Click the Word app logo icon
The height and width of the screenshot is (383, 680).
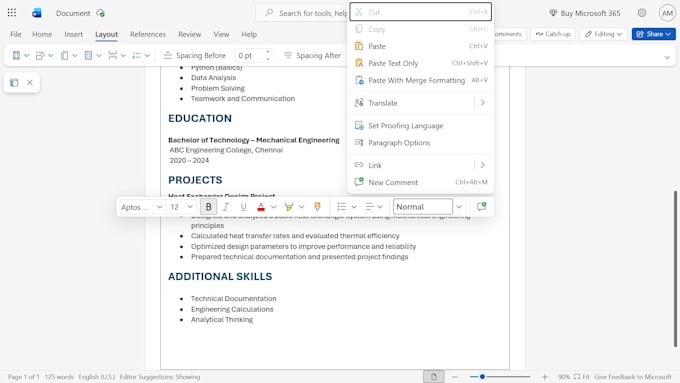[37, 13]
